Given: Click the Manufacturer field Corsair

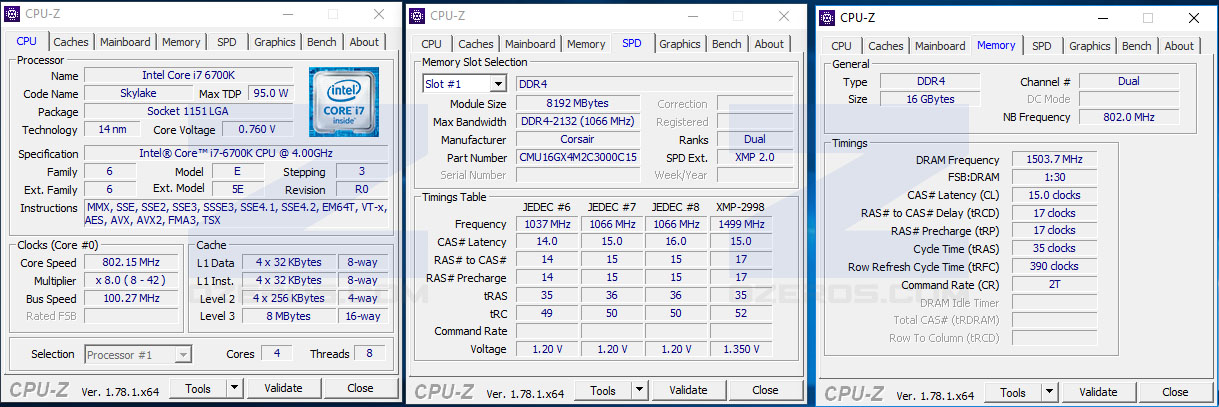Looking at the screenshot, I should coord(578,140).
